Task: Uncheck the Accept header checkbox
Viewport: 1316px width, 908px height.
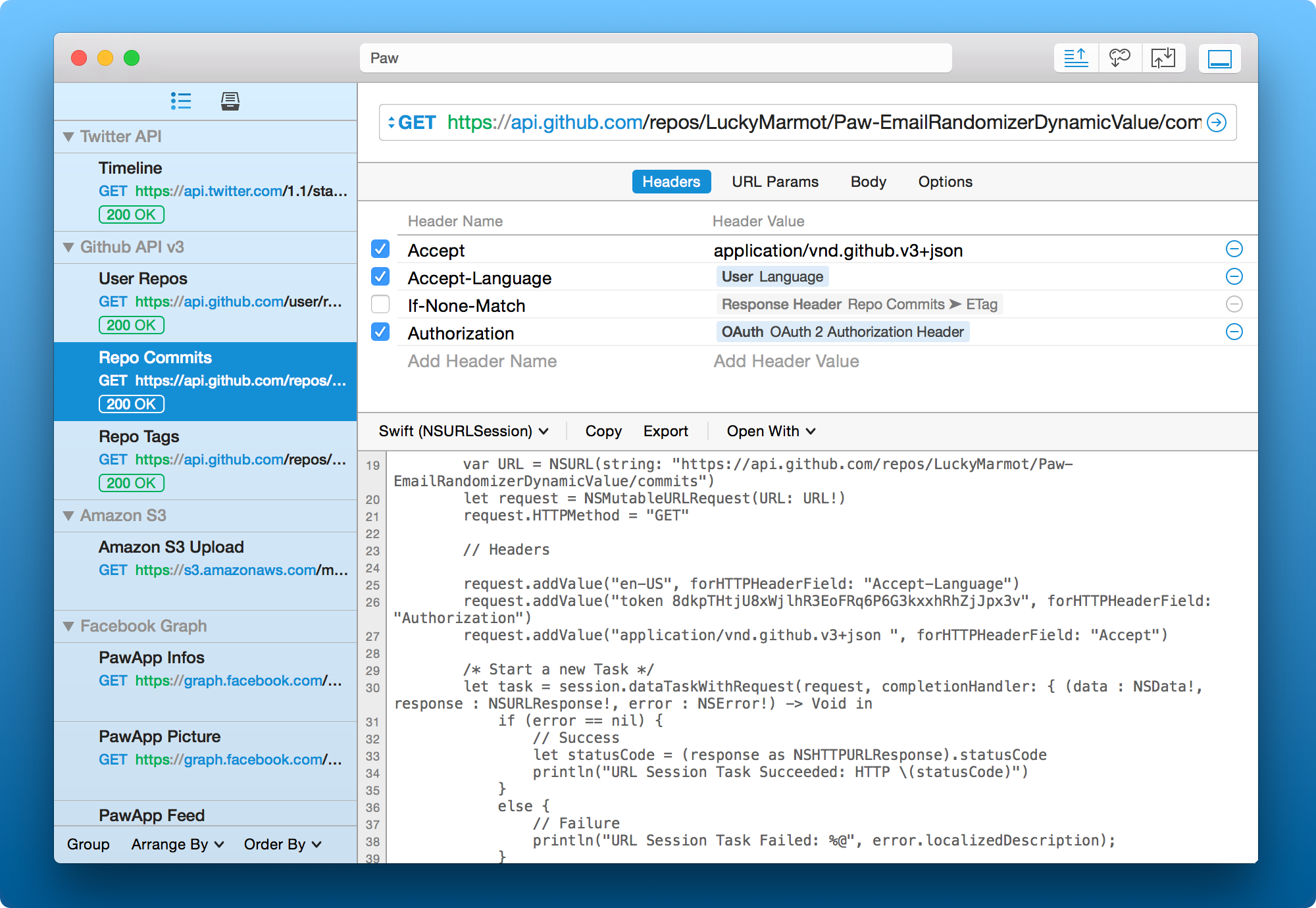Action: pyautogui.click(x=380, y=249)
